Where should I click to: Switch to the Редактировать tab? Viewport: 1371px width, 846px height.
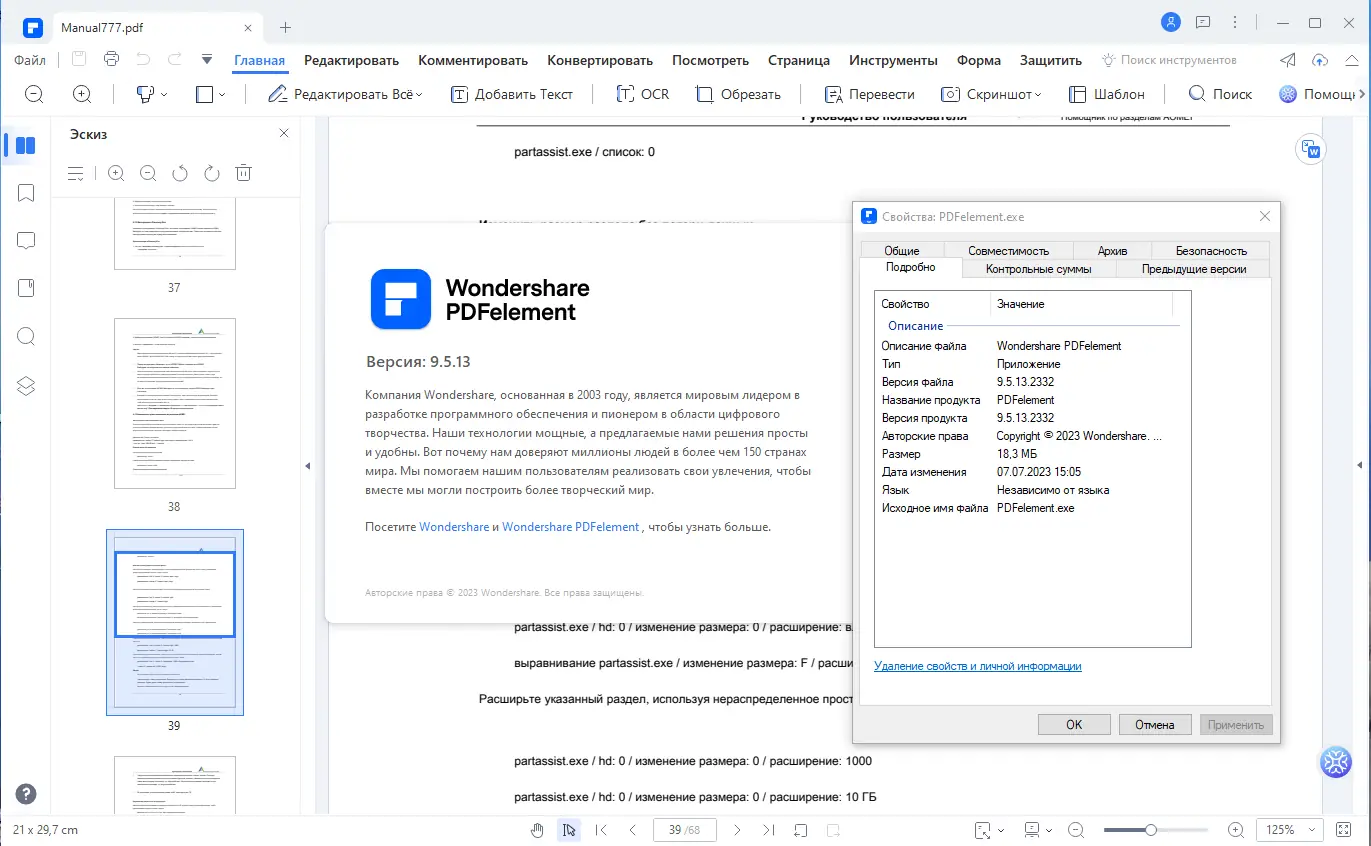(x=352, y=60)
